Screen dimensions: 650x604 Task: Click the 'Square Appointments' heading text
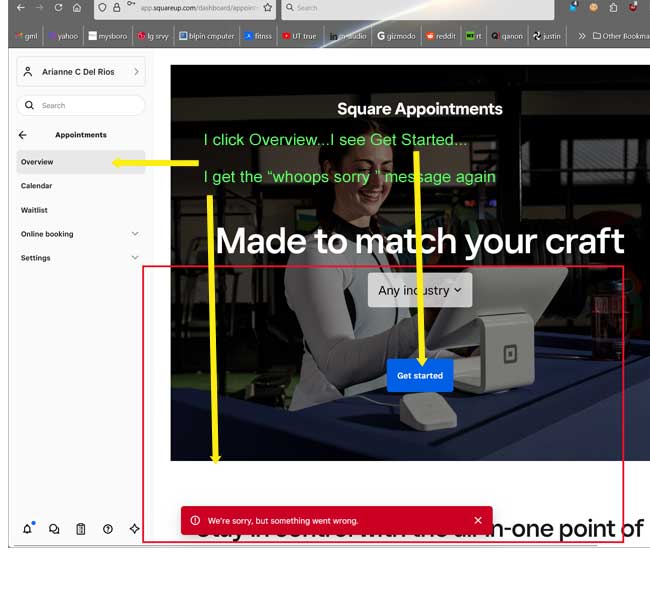420,109
